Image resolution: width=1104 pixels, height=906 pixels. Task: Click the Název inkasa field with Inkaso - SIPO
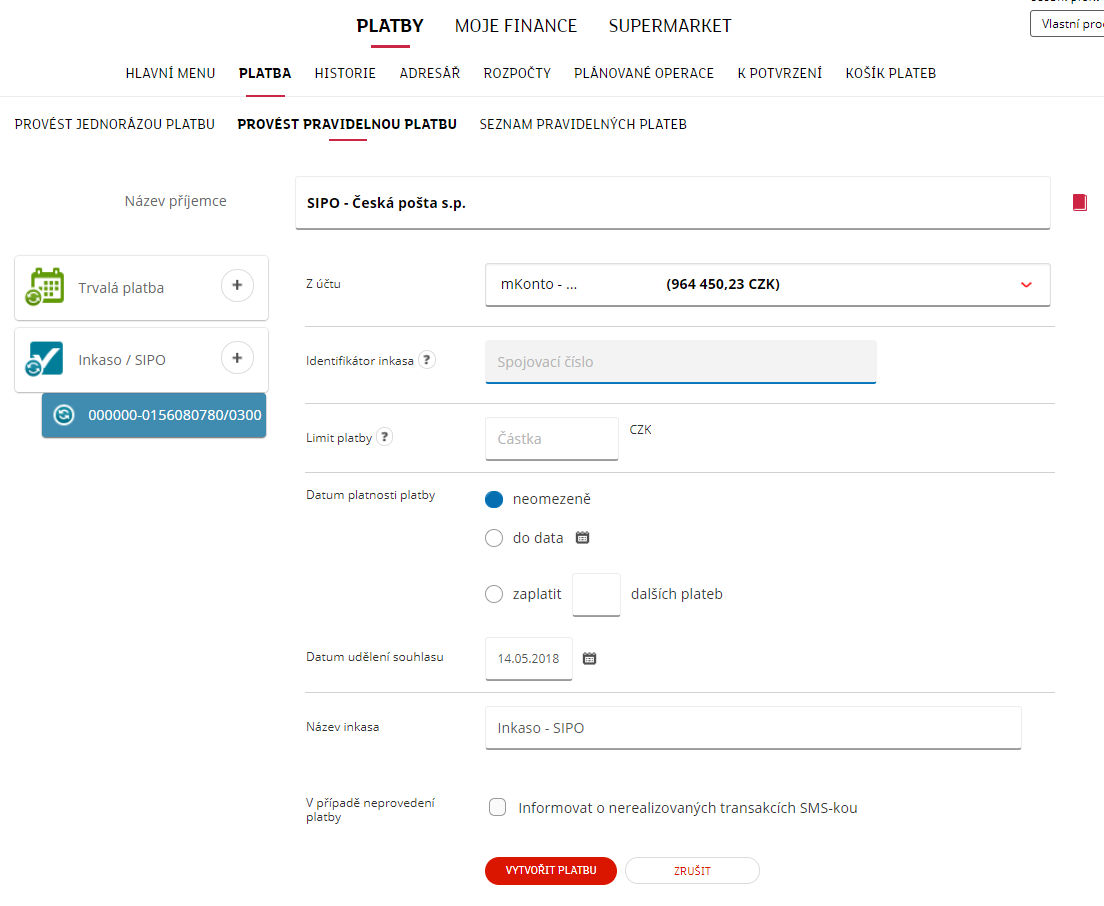[x=753, y=728]
